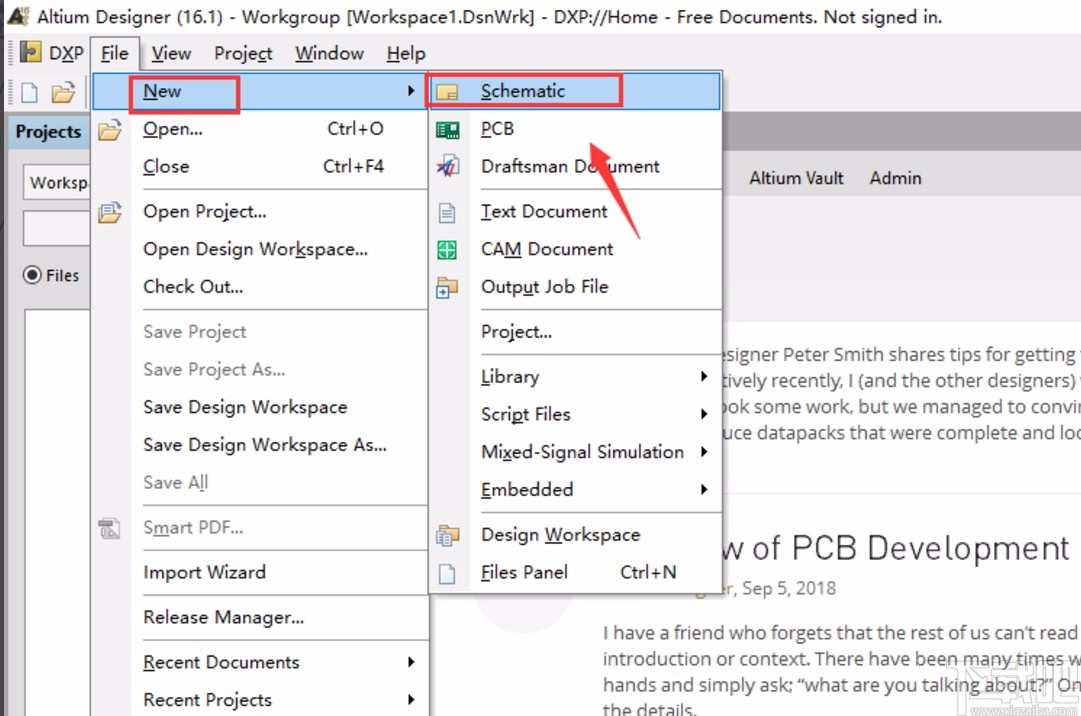Select Save Design Workspace entry

click(x=260, y=407)
